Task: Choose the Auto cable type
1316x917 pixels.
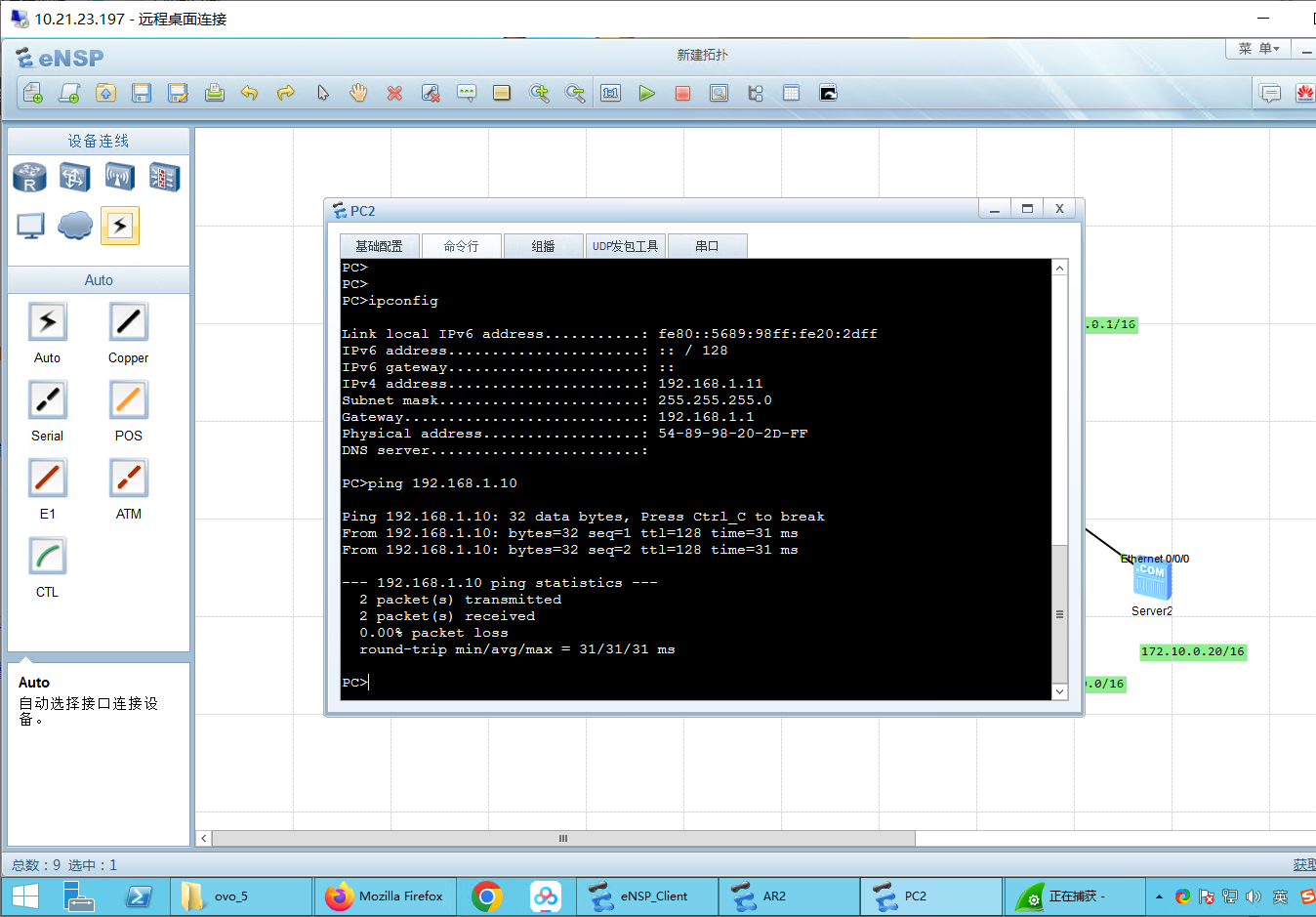Action: 47,322
